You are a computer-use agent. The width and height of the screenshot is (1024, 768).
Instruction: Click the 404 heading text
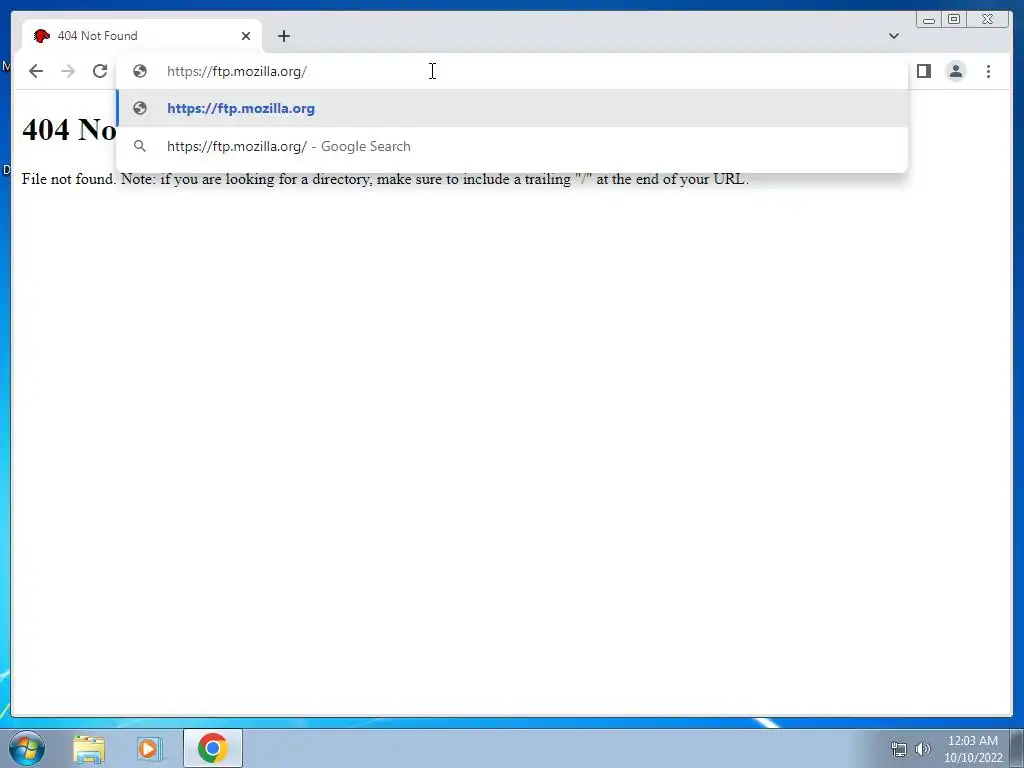click(69, 129)
